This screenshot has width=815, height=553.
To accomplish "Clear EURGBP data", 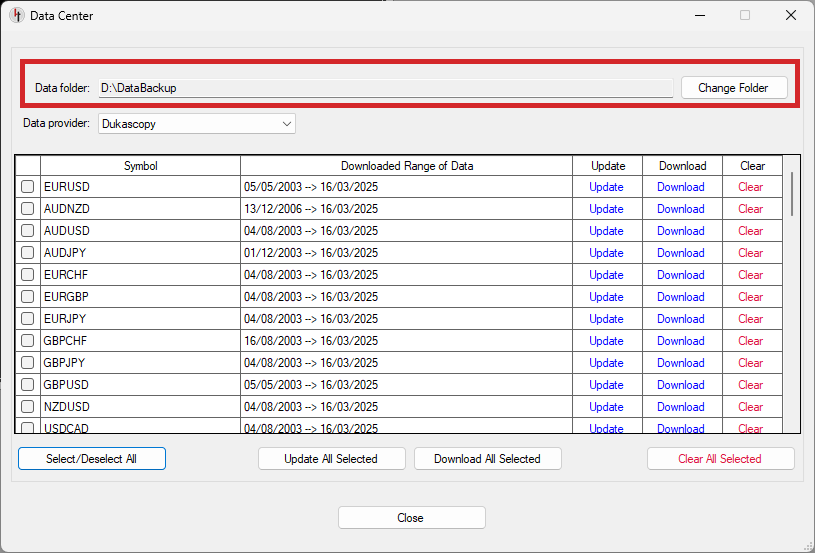I will click(751, 296).
